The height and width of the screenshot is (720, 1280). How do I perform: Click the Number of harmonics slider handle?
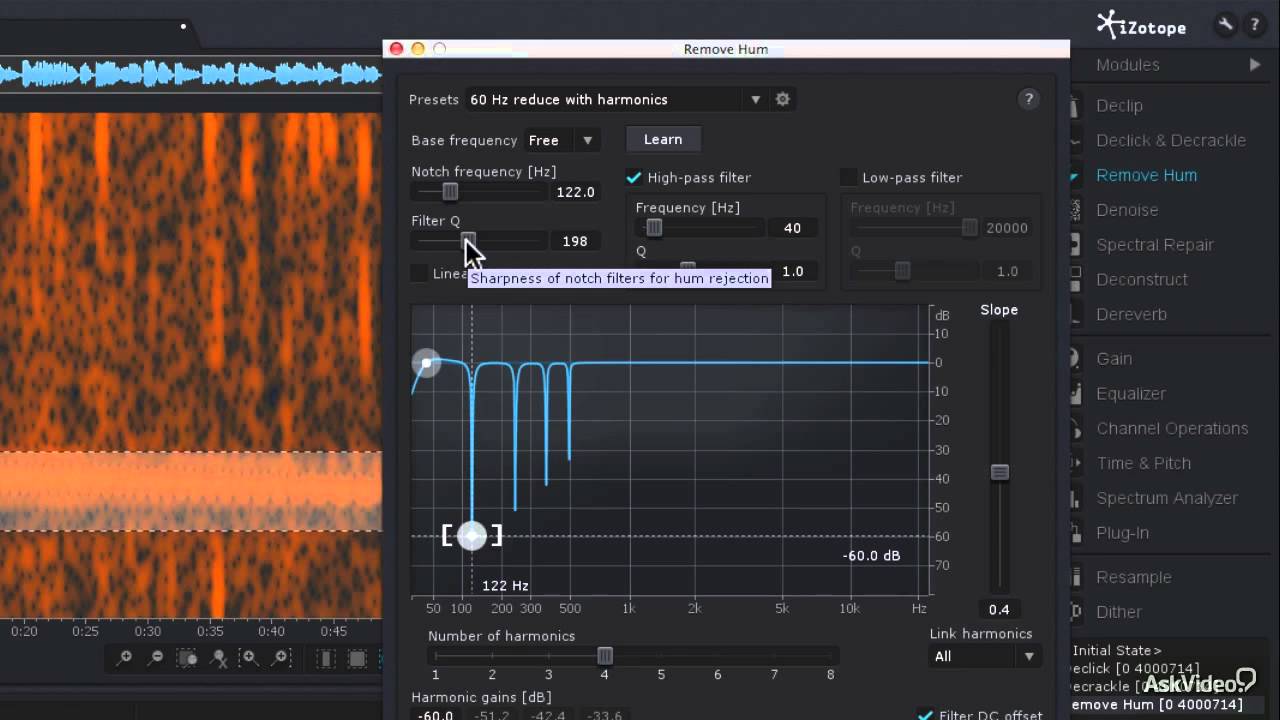[605, 655]
